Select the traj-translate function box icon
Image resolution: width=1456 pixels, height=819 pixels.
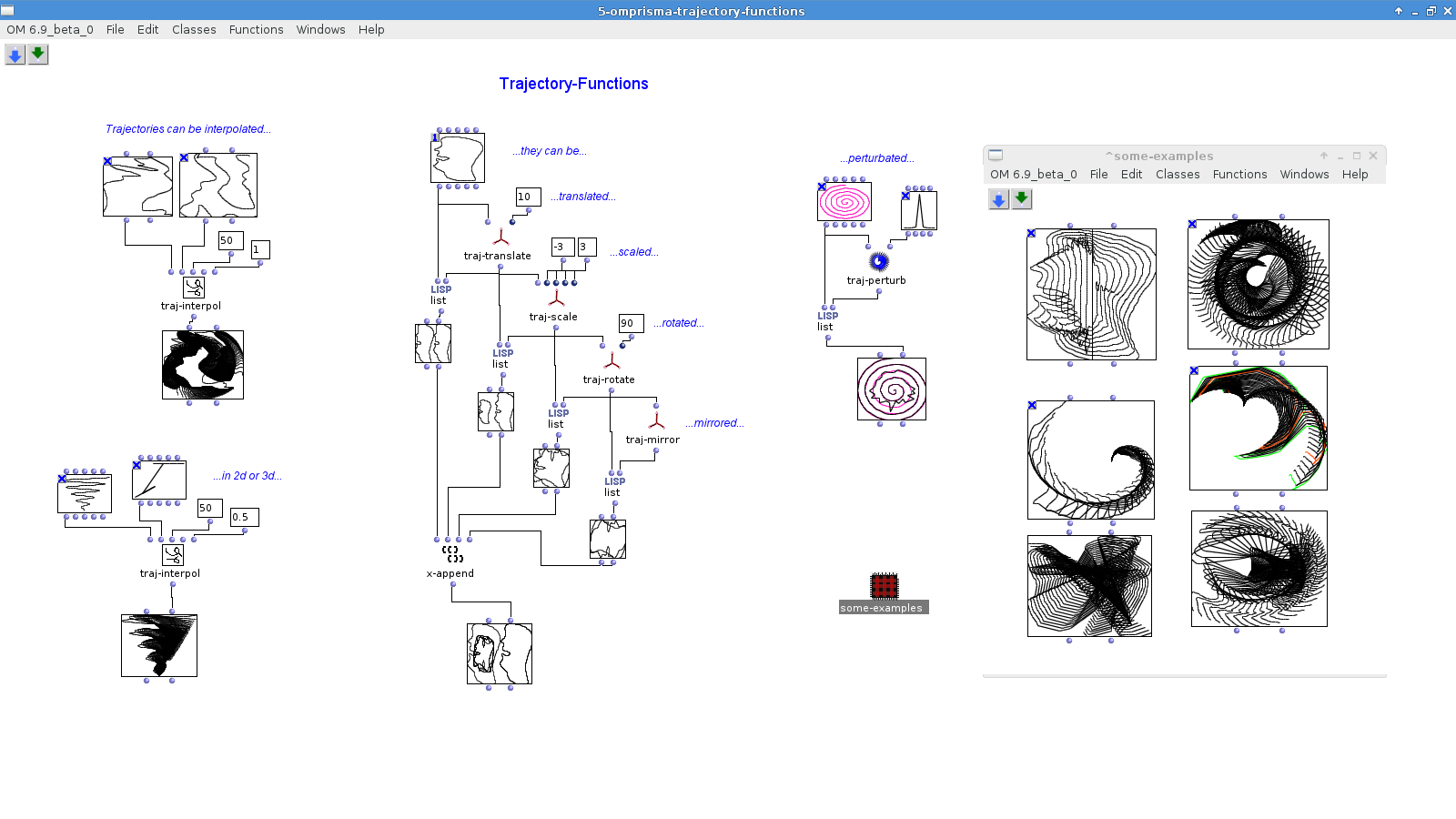[x=500, y=238]
